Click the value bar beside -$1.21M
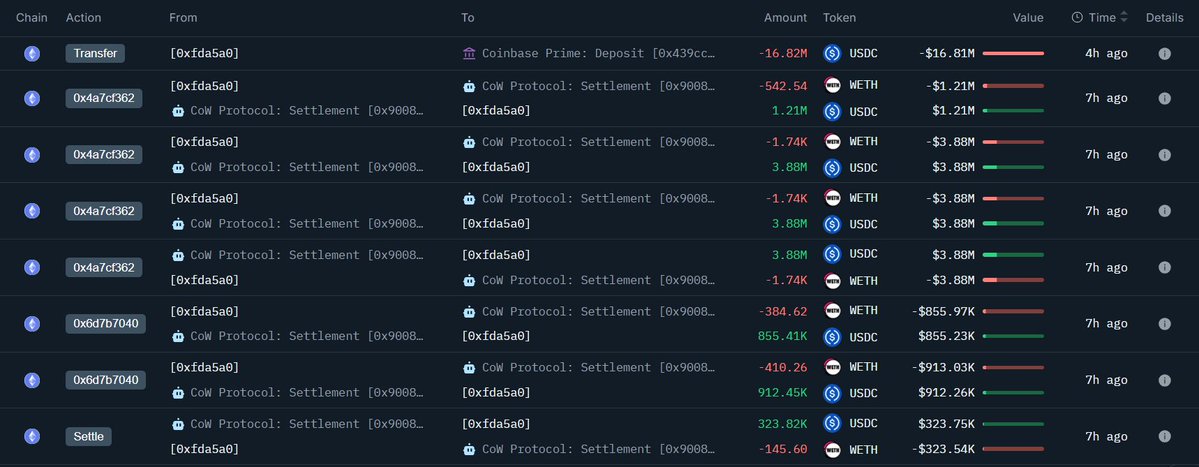This screenshot has width=1199, height=467. pyautogui.click(x=1013, y=86)
